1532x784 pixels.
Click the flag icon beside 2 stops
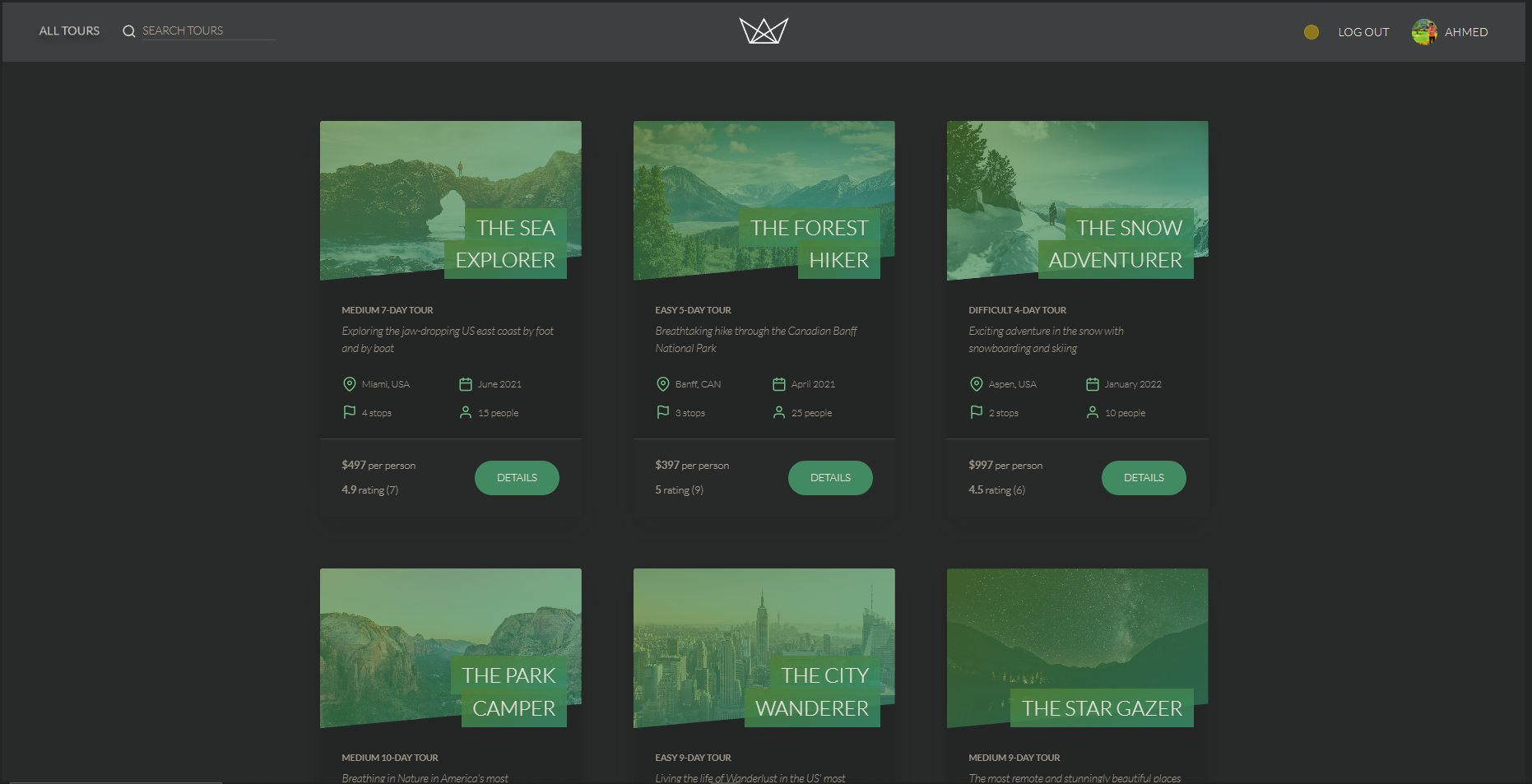coord(975,412)
